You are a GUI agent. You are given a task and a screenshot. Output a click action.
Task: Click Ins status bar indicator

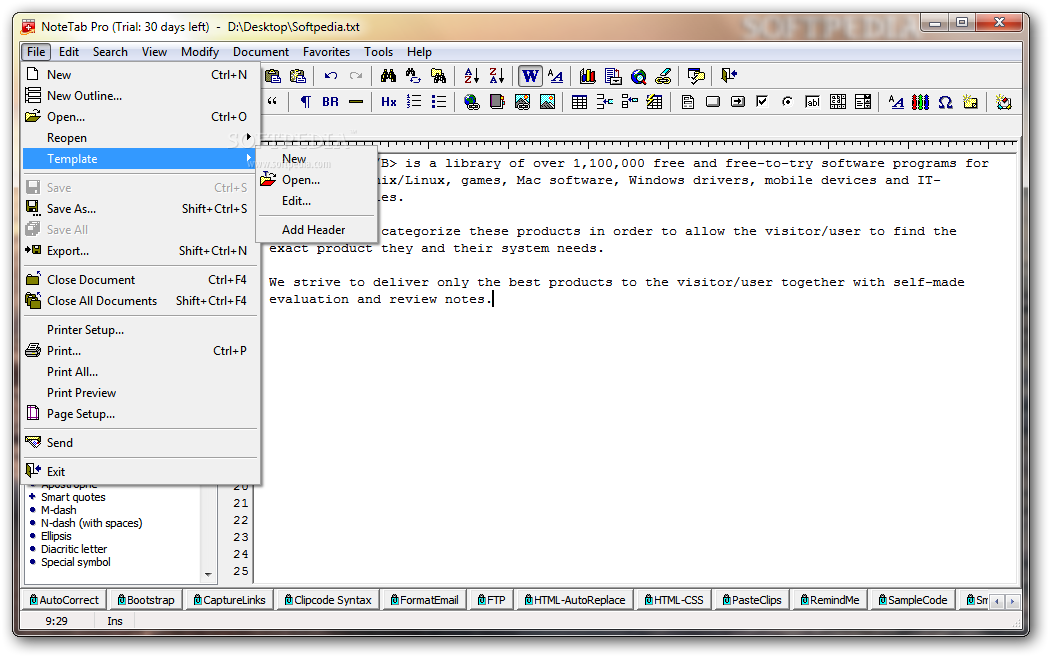click(115, 621)
